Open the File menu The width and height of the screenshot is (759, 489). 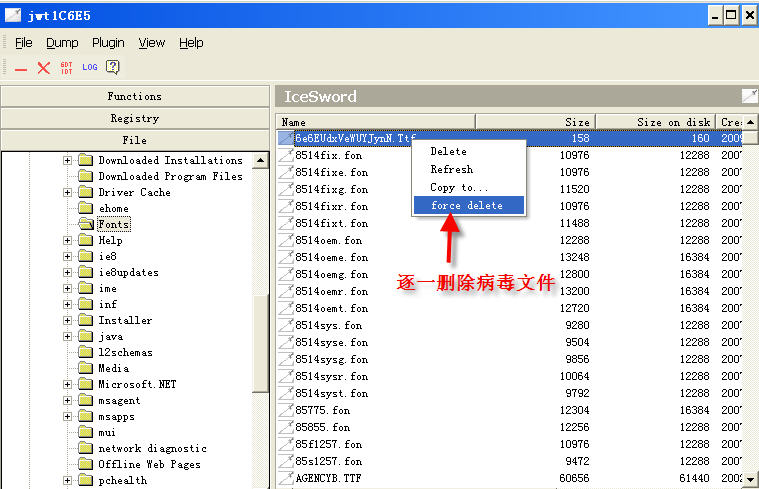(x=23, y=43)
